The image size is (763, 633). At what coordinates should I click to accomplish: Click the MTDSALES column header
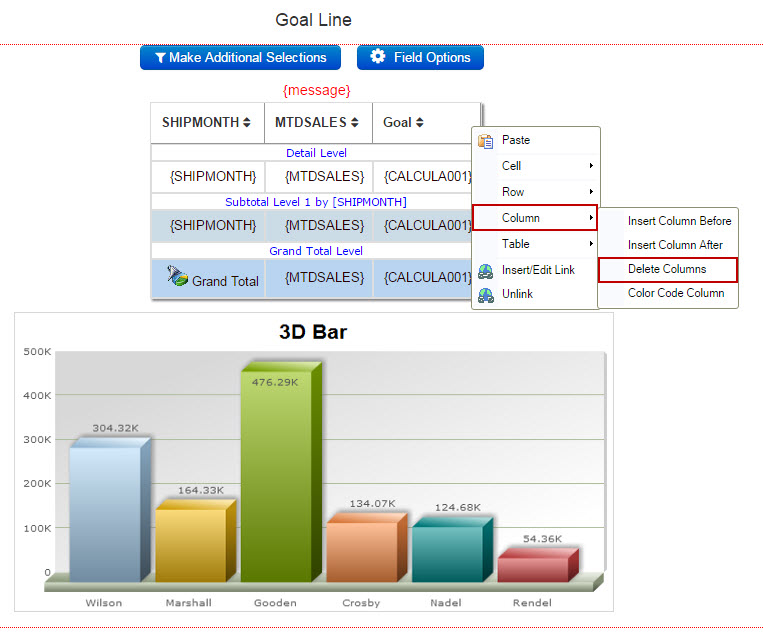point(318,123)
